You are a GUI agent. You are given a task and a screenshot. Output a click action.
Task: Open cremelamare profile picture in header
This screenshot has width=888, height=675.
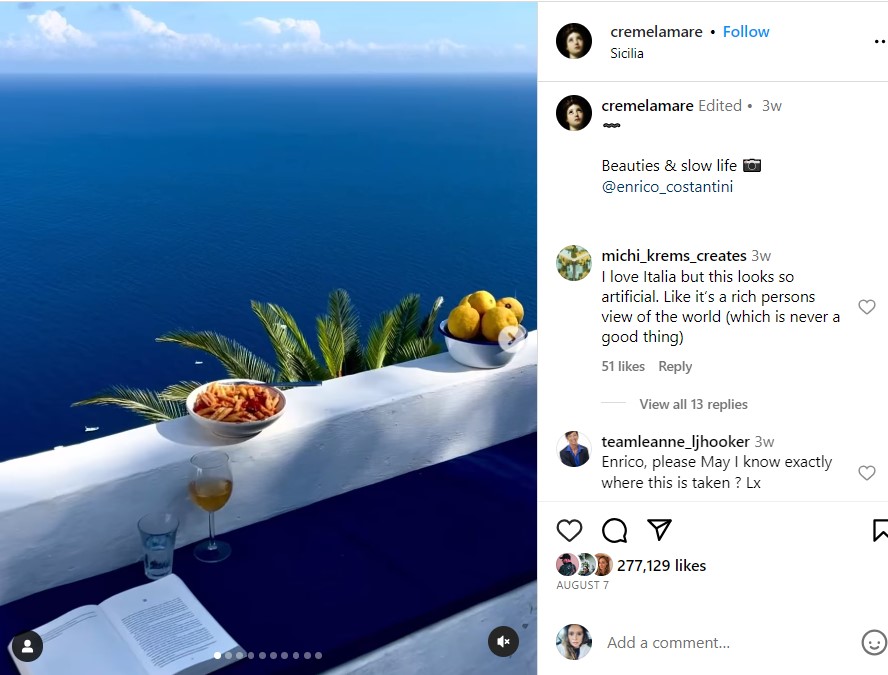[x=574, y=41]
